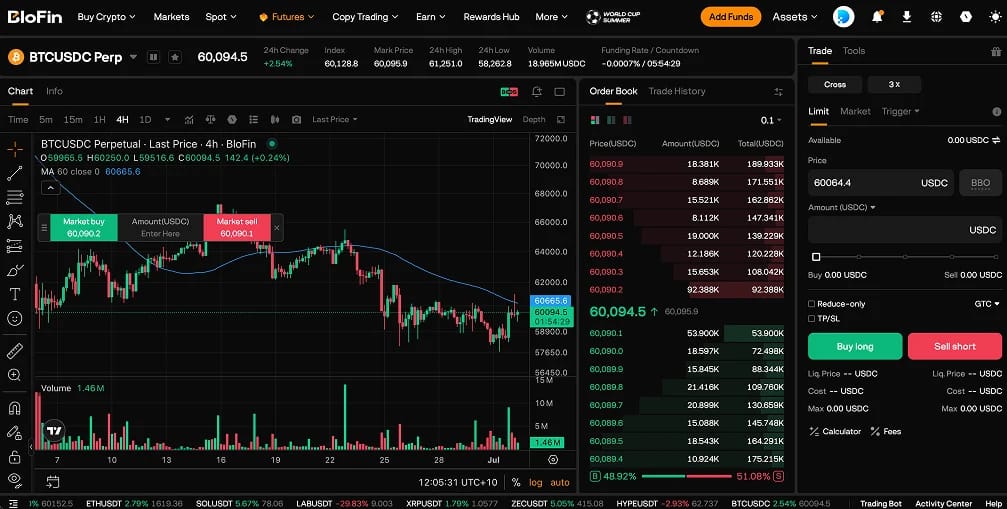Switch chart to Depth view
Screen dimensions: 1007x509
click(534, 119)
